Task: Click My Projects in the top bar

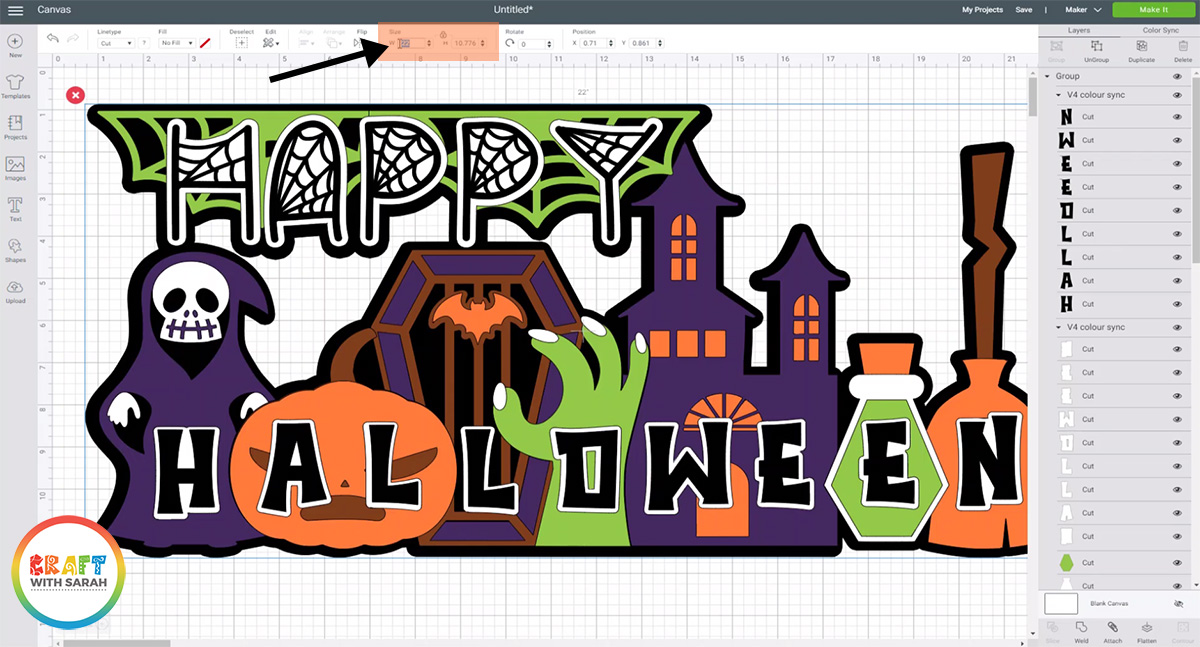Action: coord(981,9)
